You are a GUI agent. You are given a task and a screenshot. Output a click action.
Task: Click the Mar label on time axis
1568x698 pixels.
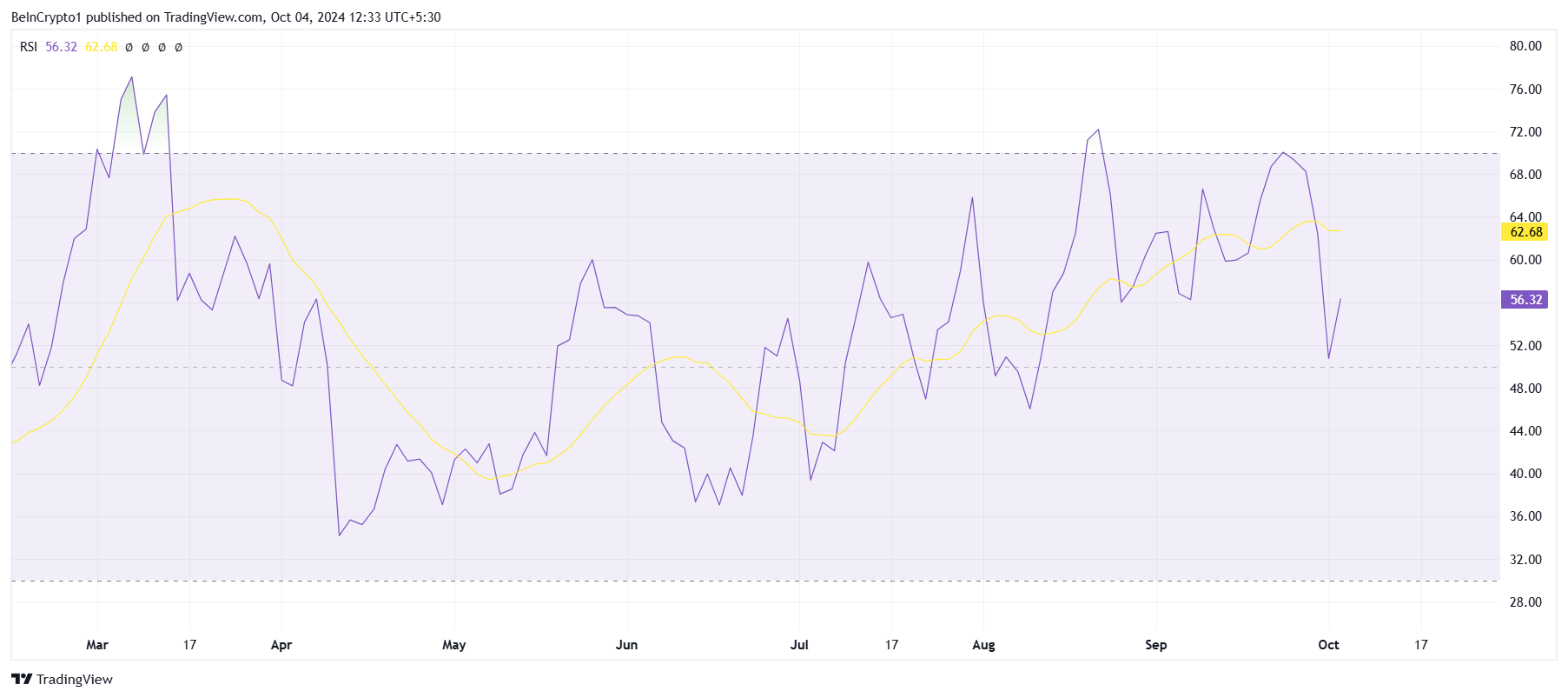97,645
